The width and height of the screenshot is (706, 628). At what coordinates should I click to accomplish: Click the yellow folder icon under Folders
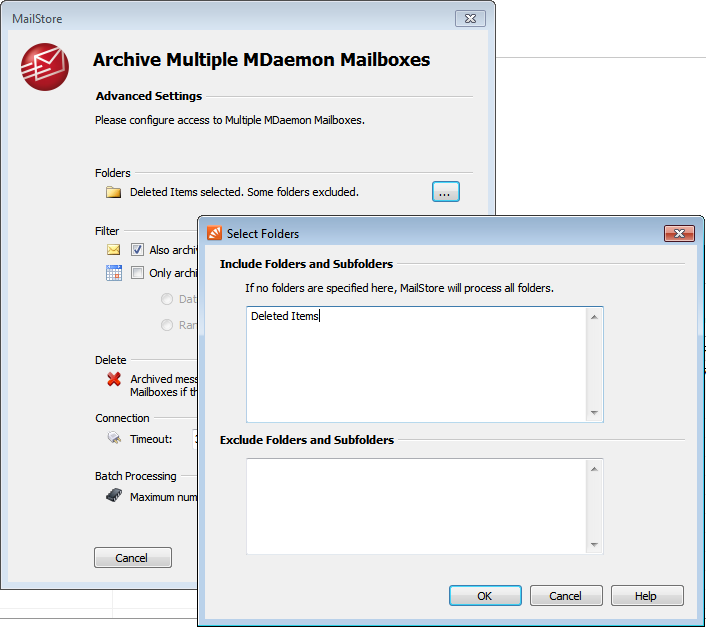113,192
